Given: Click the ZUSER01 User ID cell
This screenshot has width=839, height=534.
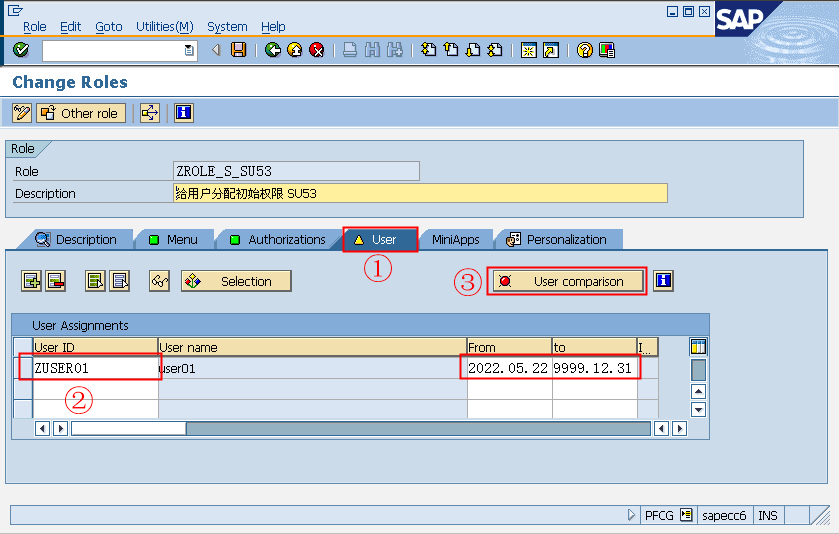Looking at the screenshot, I should (x=95, y=368).
